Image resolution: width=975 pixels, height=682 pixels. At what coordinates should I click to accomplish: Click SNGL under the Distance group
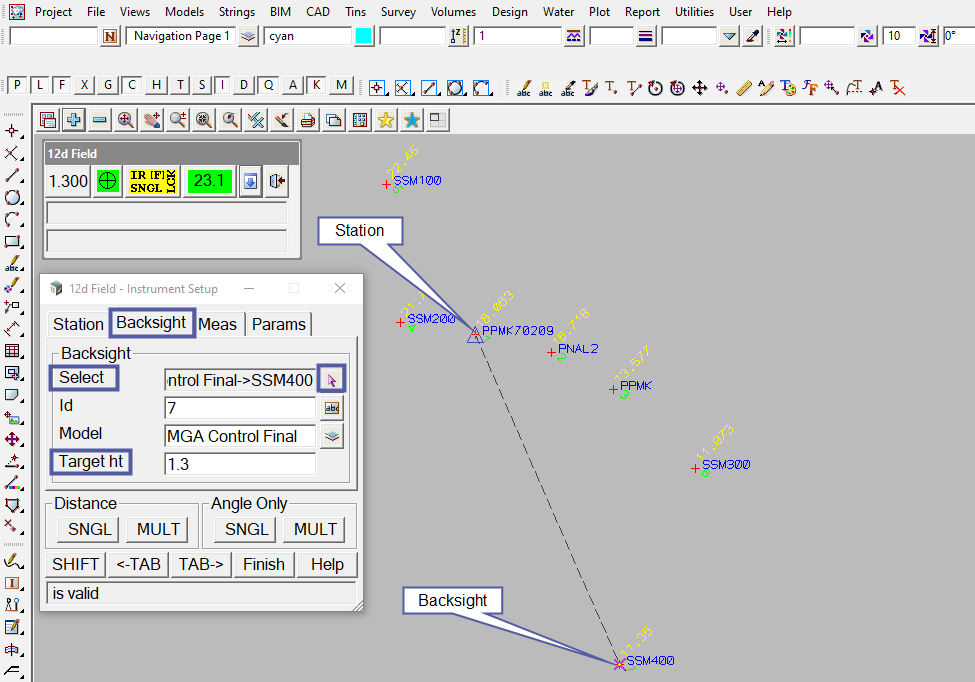tap(91, 529)
